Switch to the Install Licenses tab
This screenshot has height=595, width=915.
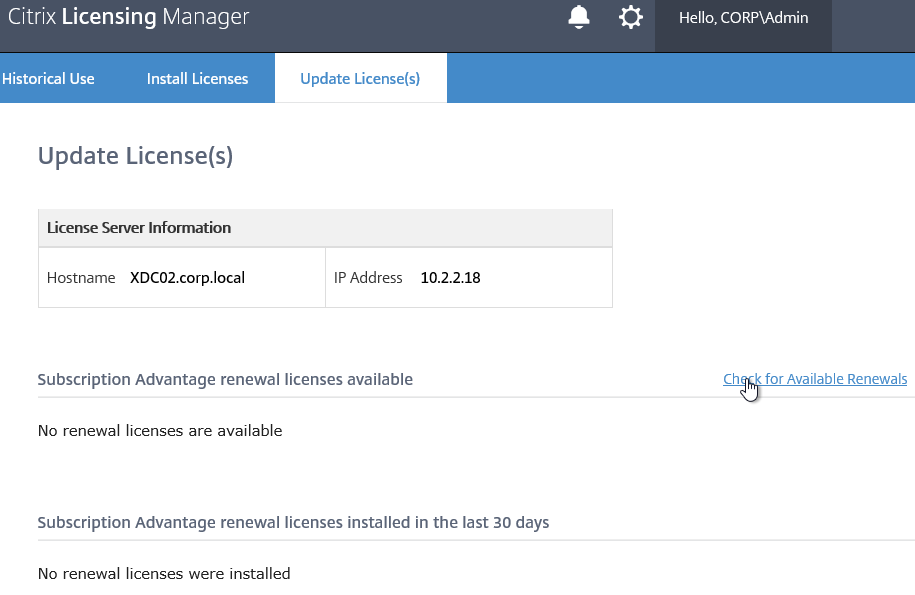(197, 79)
